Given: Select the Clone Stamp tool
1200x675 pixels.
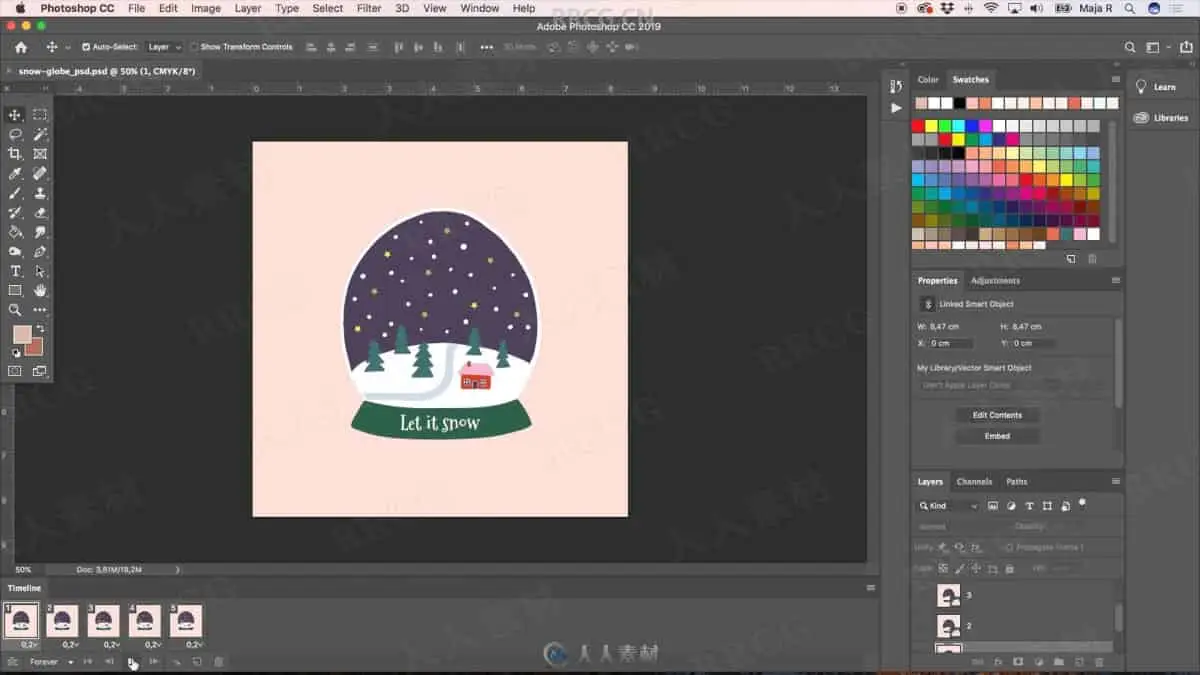Looking at the screenshot, I should click(x=40, y=193).
